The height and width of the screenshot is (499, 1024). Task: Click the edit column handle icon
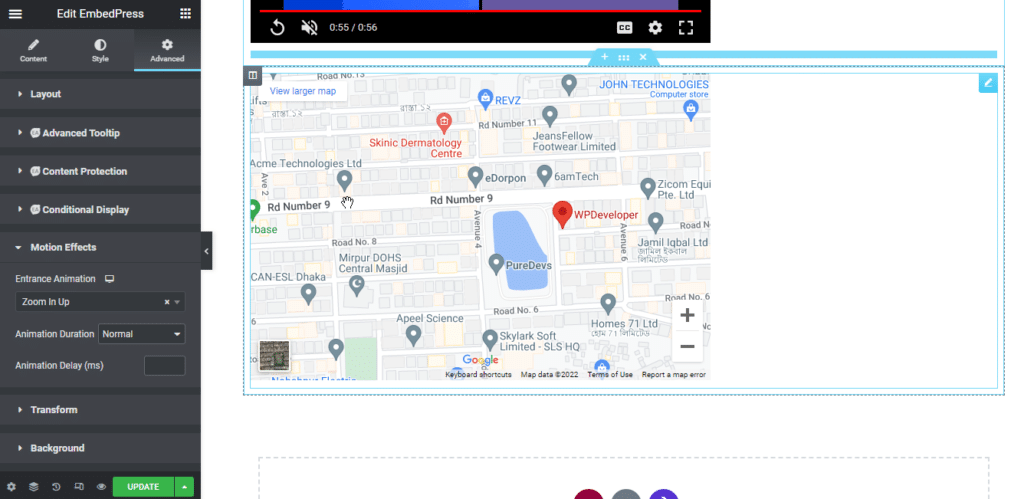(x=253, y=75)
